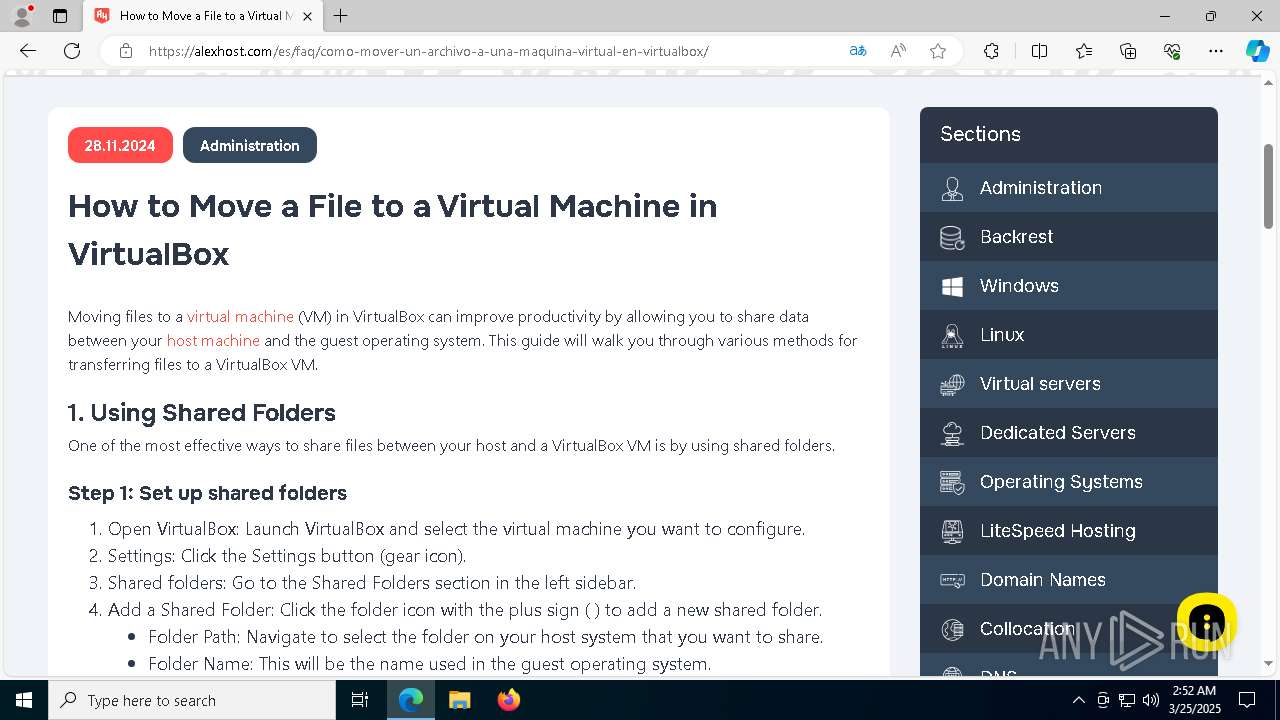The height and width of the screenshot is (720, 1280).
Task: Open the Edge profile icon
Action: tap(22, 16)
